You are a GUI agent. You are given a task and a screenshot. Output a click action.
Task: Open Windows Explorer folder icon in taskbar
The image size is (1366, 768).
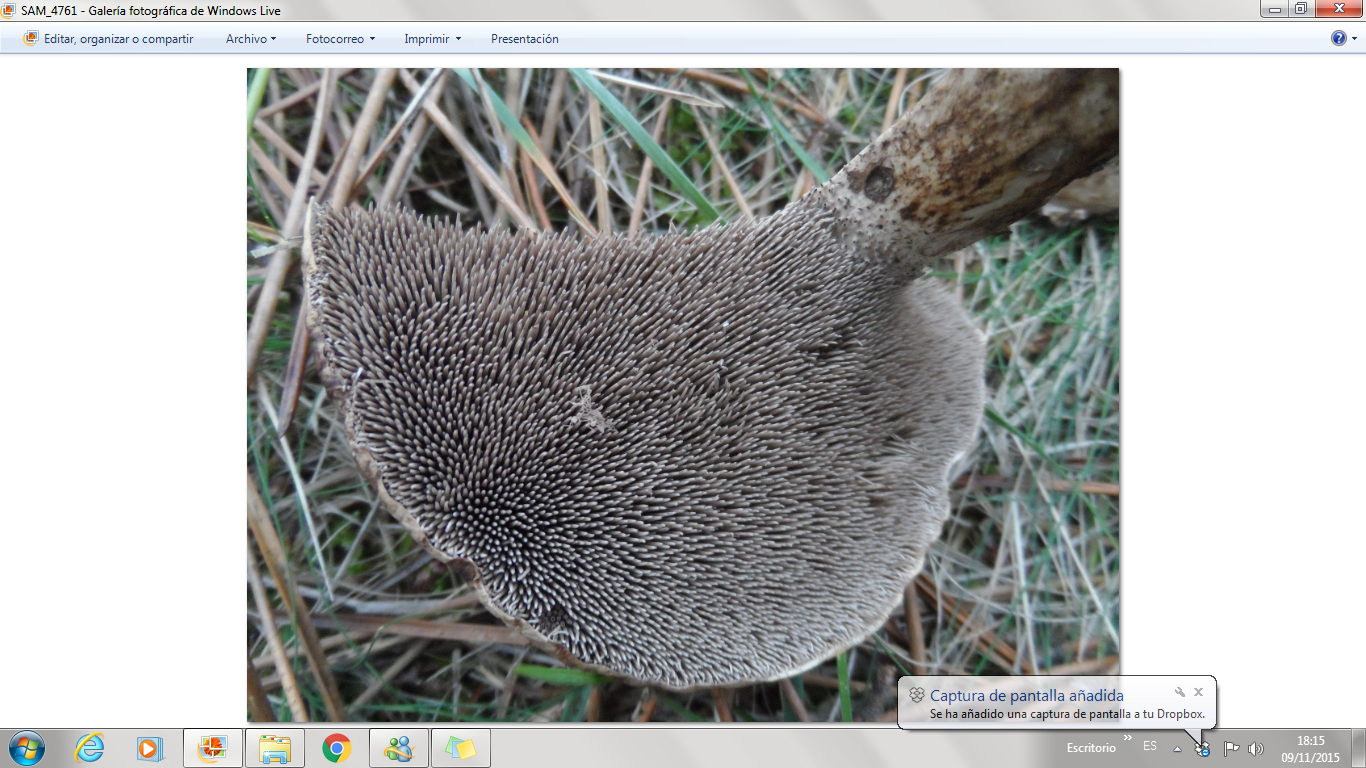(x=275, y=748)
